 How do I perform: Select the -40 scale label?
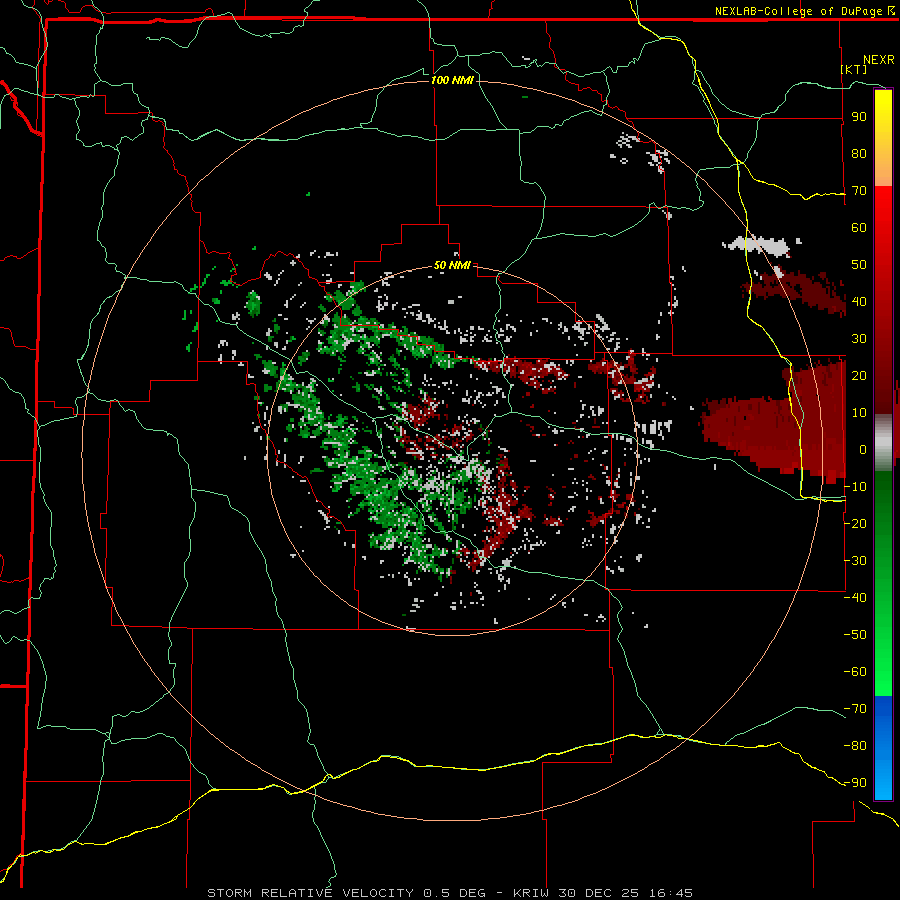coord(855,598)
